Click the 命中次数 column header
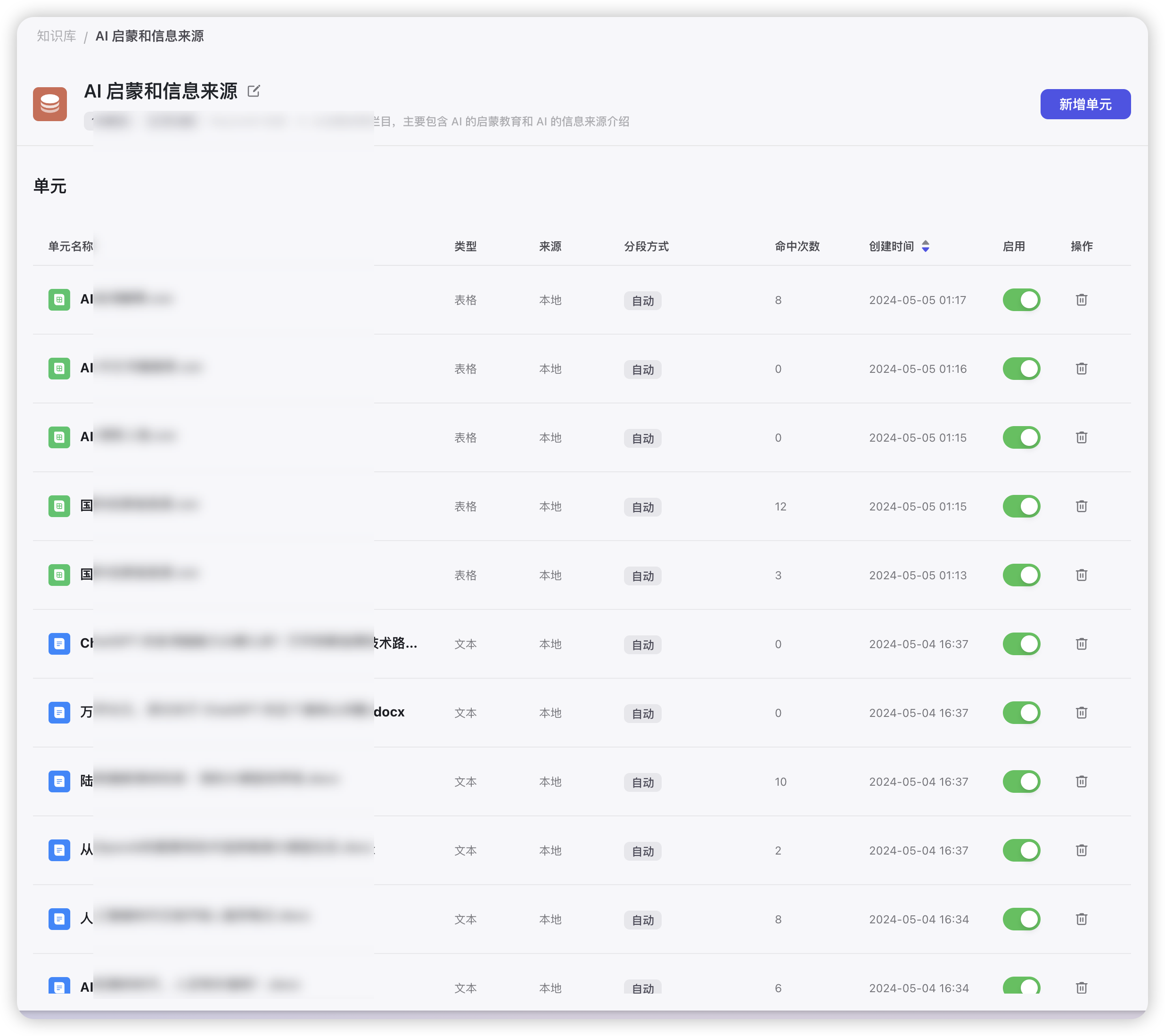Screen dimensions: 1165x1036 [x=797, y=247]
